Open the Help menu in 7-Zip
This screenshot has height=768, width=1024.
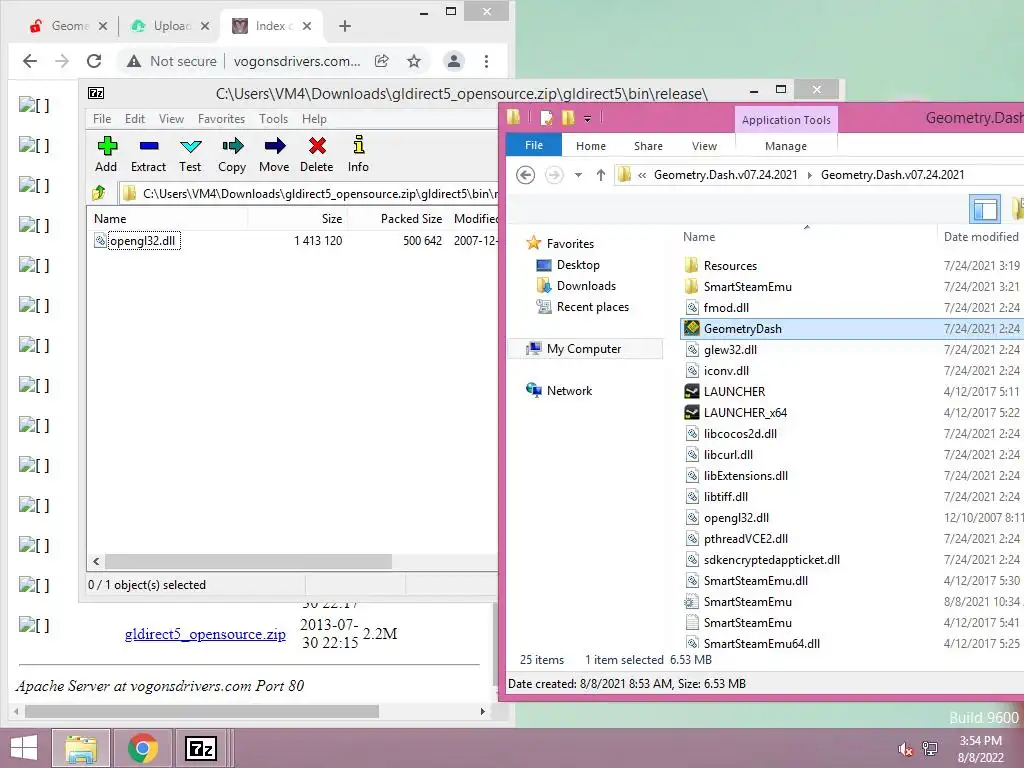point(314,119)
